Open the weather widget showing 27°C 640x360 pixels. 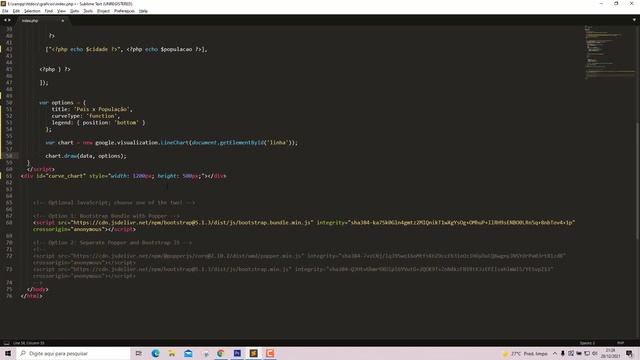tap(525, 353)
